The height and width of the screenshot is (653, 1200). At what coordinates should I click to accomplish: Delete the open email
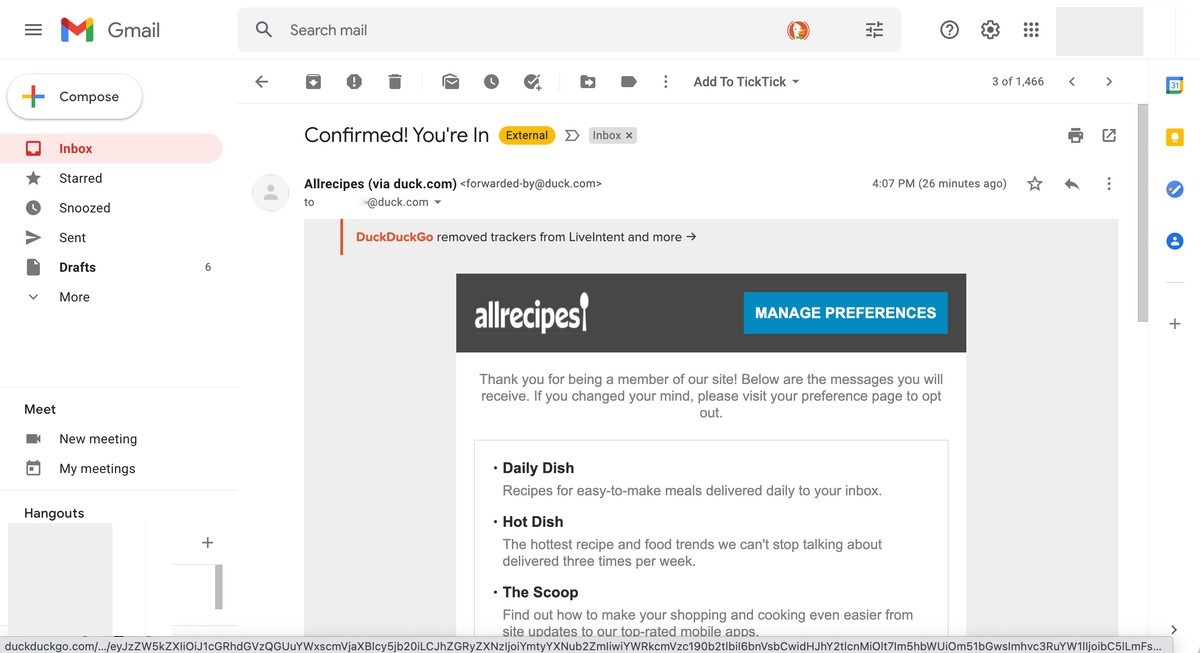tap(395, 82)
